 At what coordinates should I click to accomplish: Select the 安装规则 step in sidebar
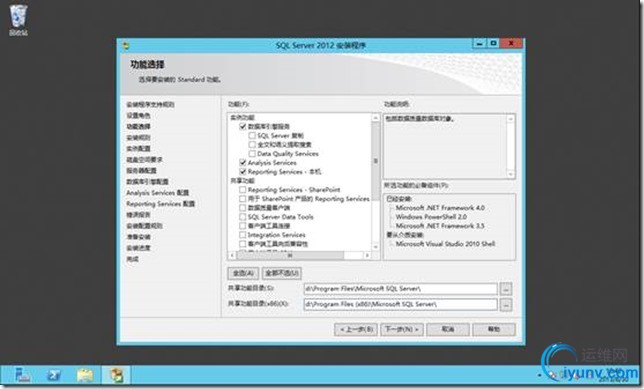point(138,138)
